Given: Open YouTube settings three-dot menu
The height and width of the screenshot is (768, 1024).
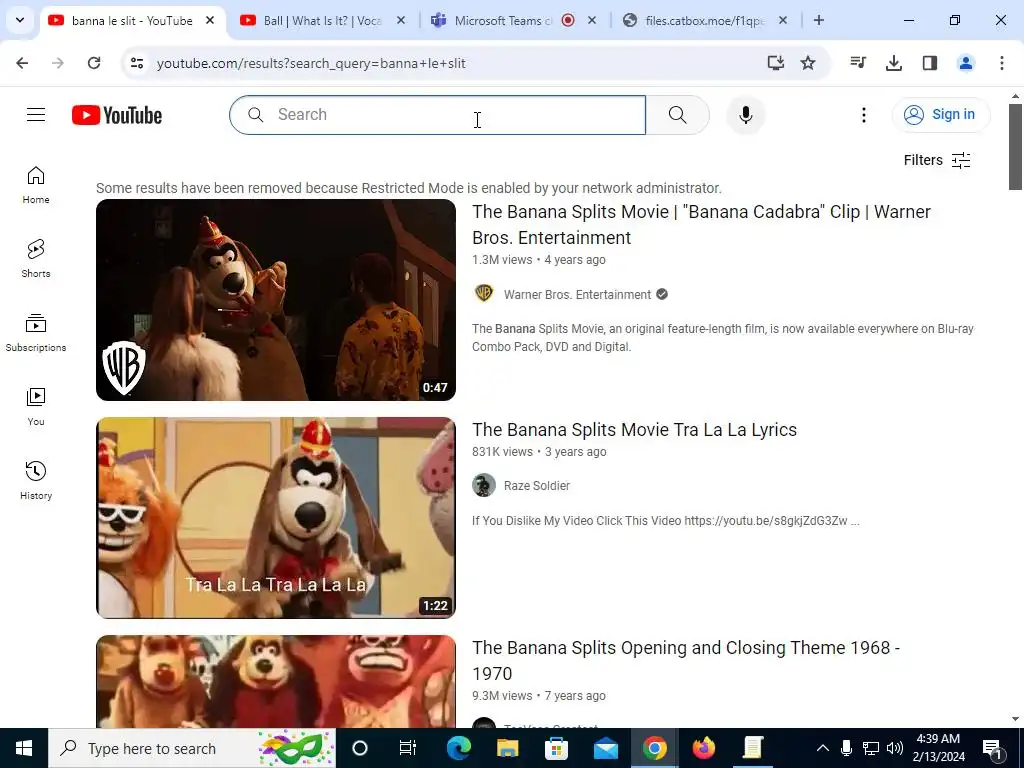Looking at the screenshot, I should point(863,115).
